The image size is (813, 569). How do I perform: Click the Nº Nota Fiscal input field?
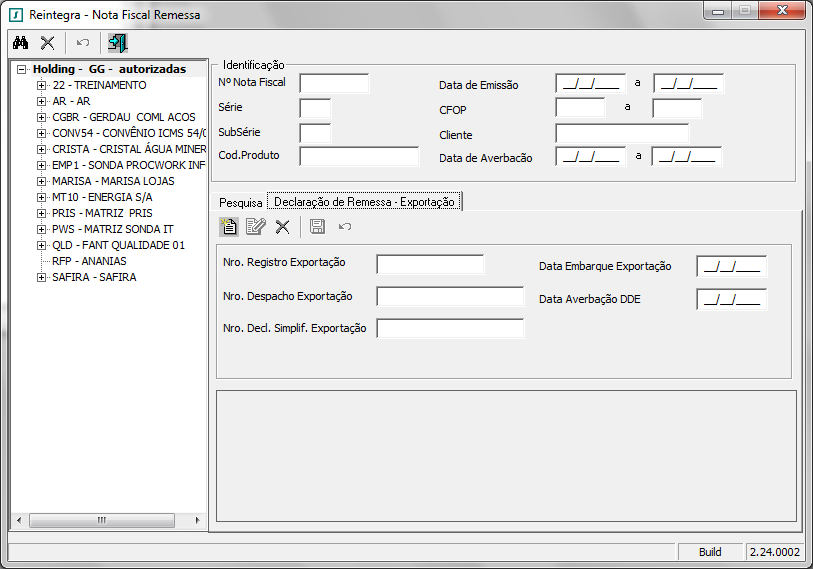tap(334, 83)
